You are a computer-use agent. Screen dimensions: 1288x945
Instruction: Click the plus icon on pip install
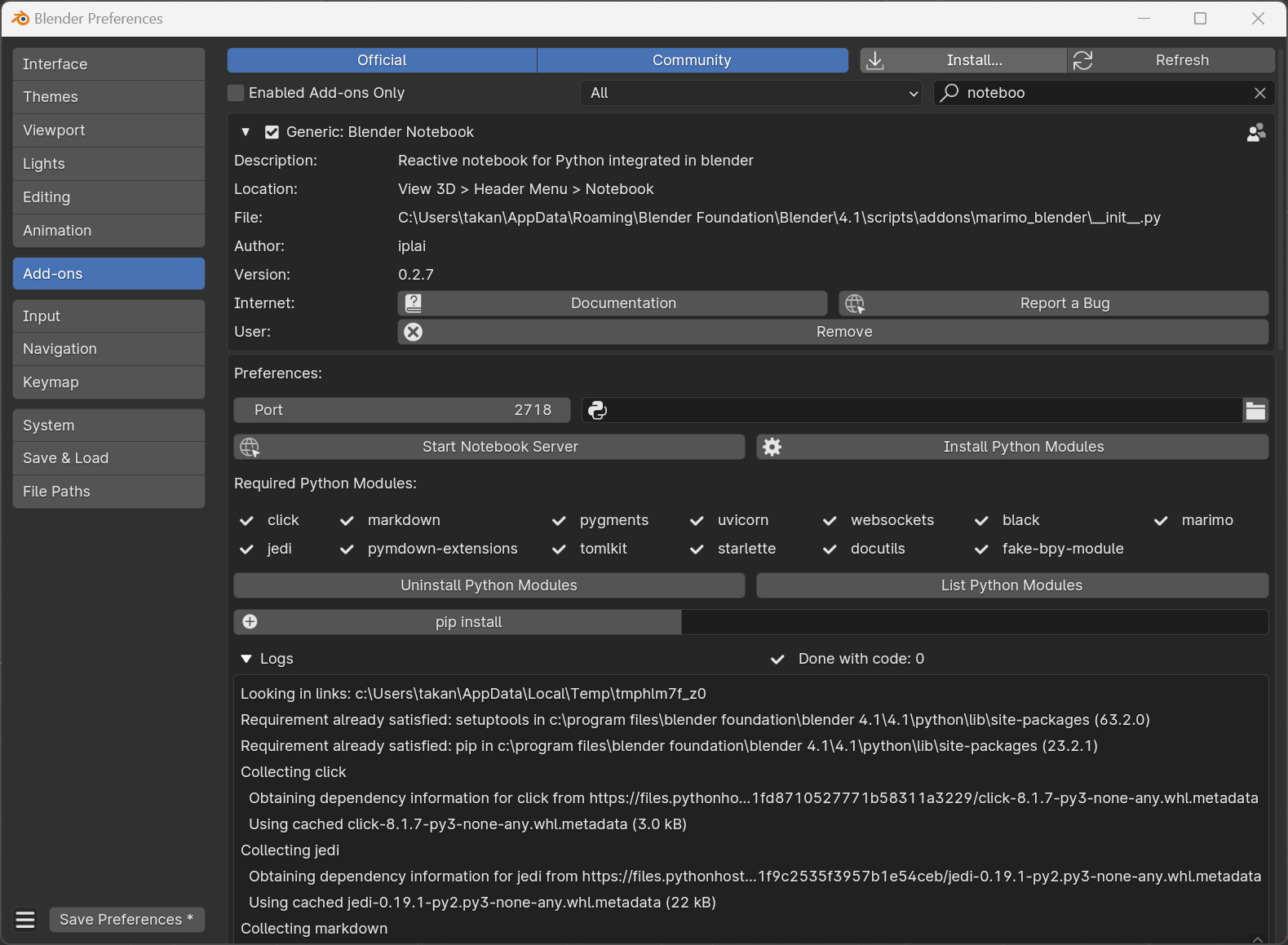pos(250,622)
